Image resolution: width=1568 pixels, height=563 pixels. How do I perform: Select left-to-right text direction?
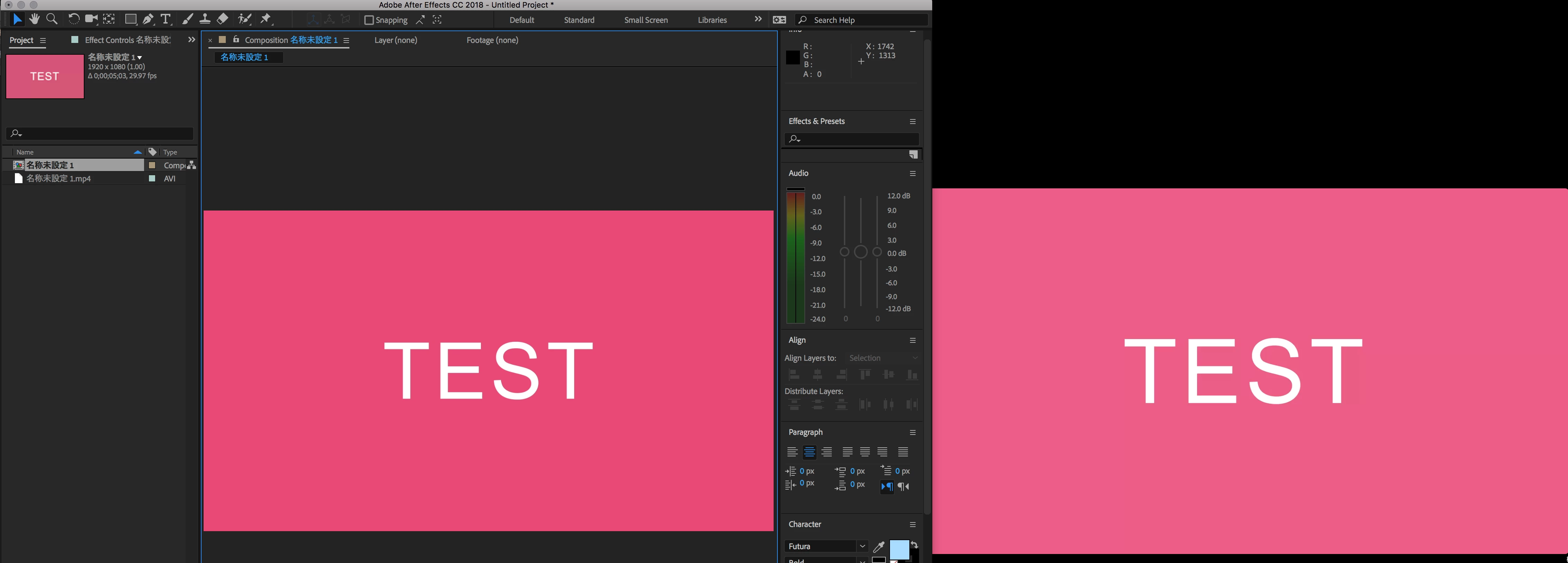point(887,486)
